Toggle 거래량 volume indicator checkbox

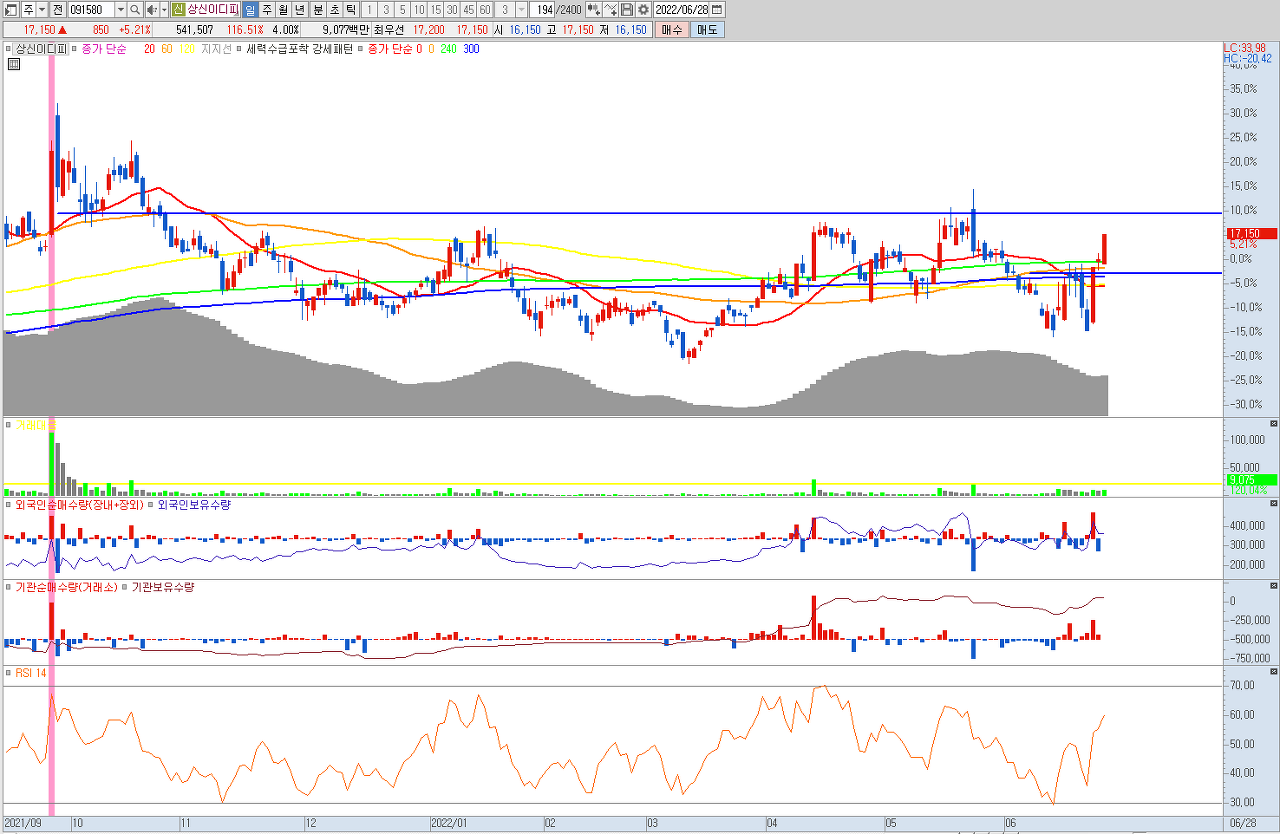click(10, 425)
